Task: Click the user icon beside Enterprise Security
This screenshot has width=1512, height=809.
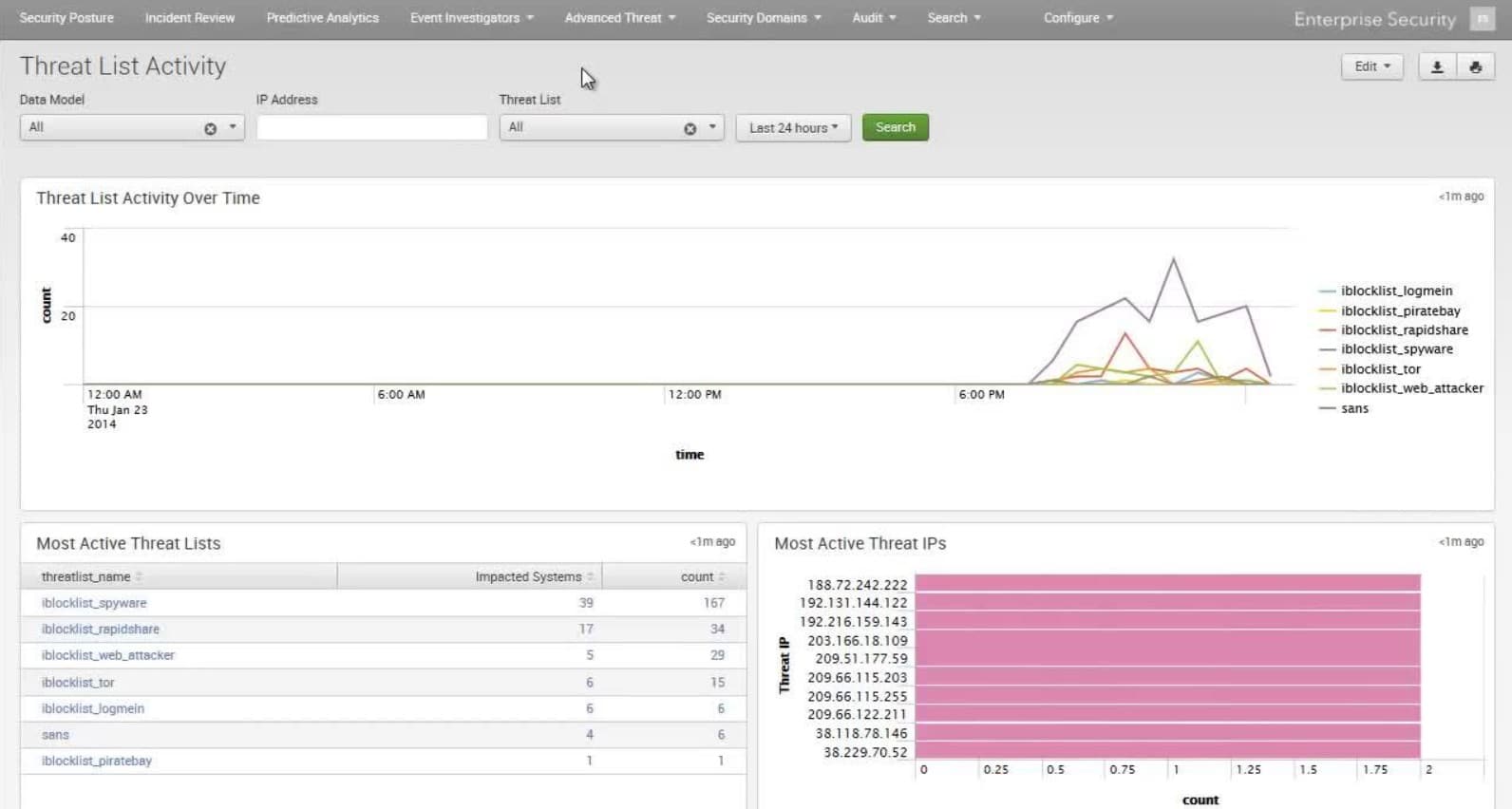Action: [x=1483, y=18]
